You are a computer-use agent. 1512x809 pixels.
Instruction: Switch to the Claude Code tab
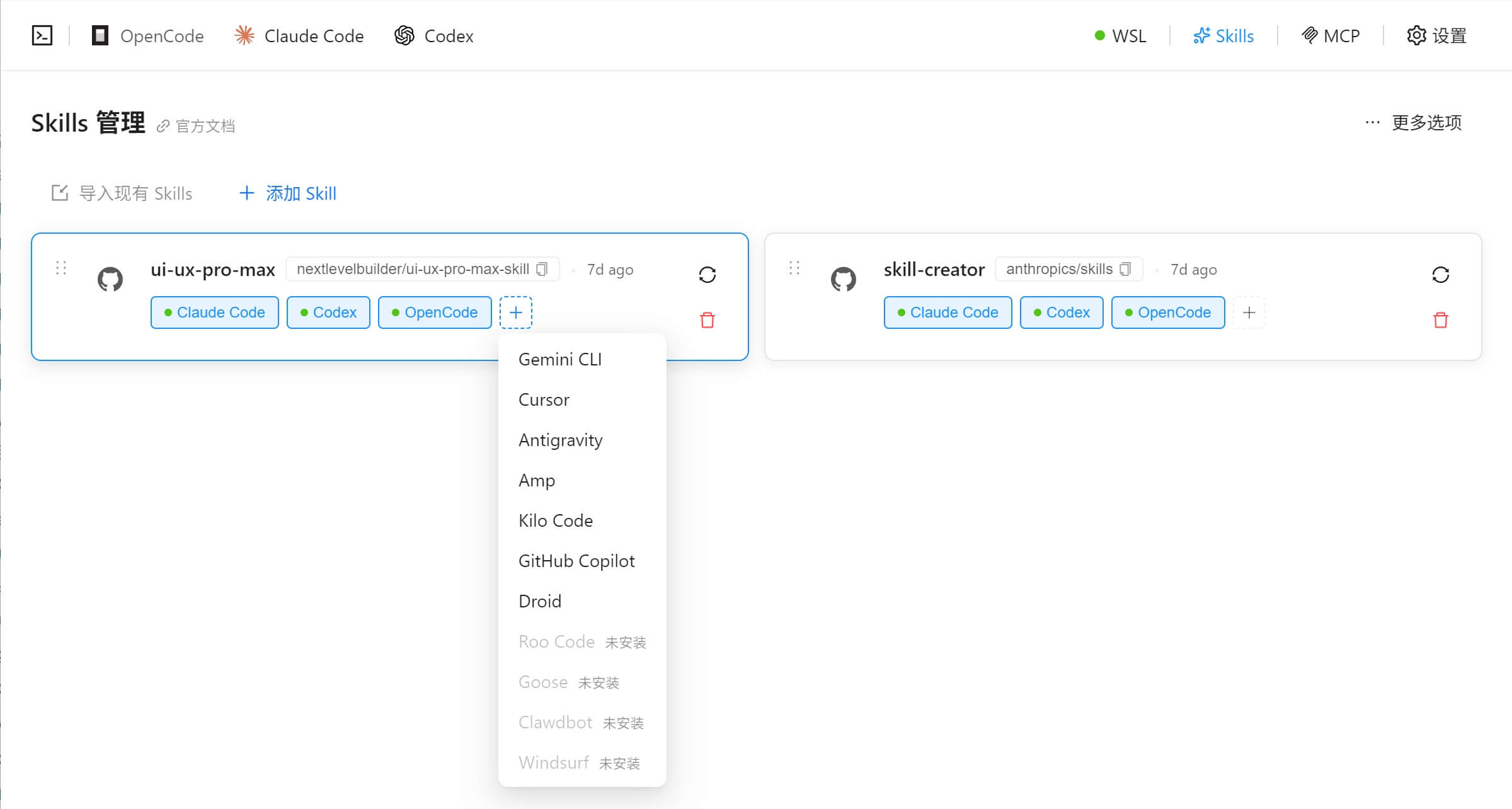point(299,36)
